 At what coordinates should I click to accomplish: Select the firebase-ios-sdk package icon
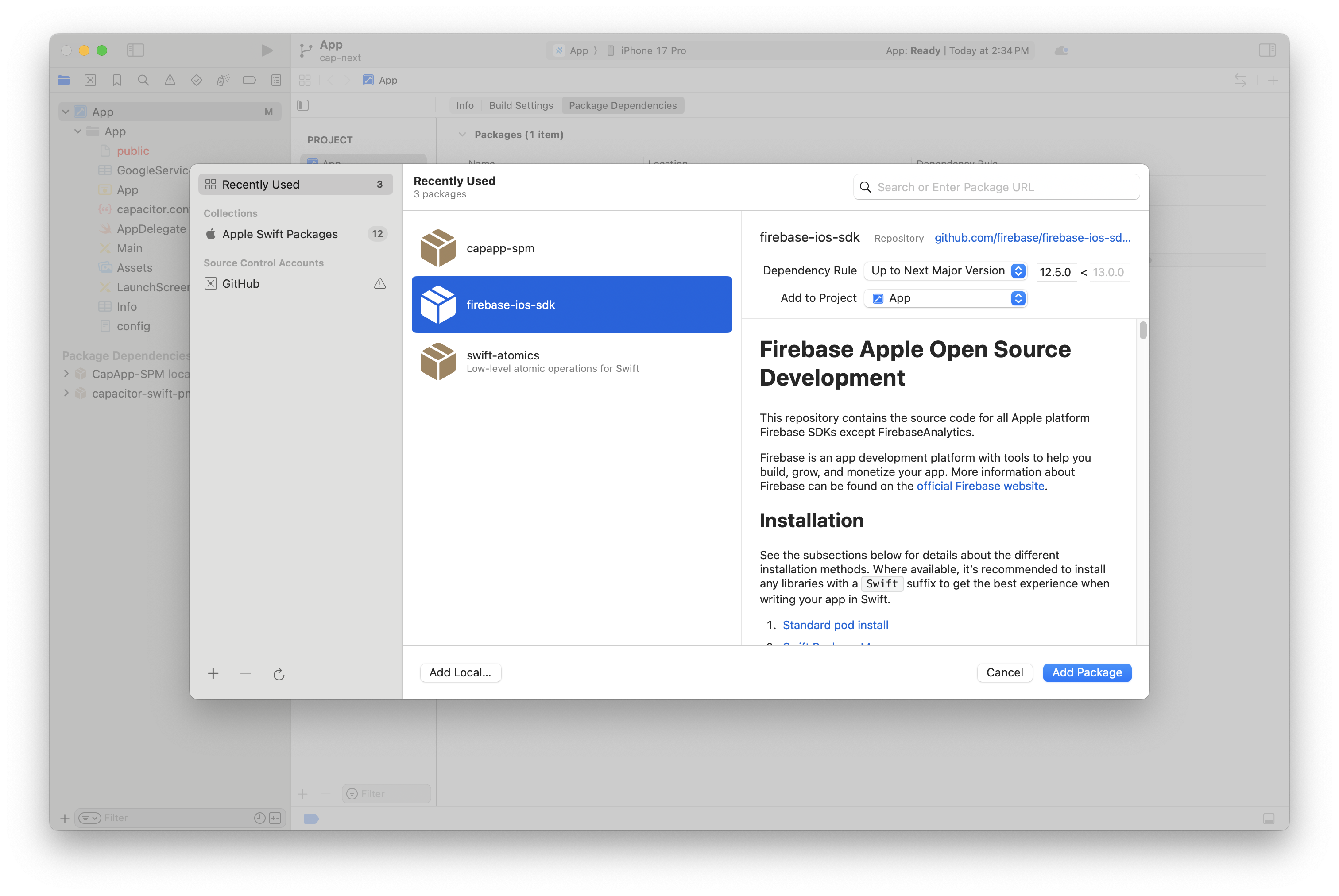click(438, 305)
